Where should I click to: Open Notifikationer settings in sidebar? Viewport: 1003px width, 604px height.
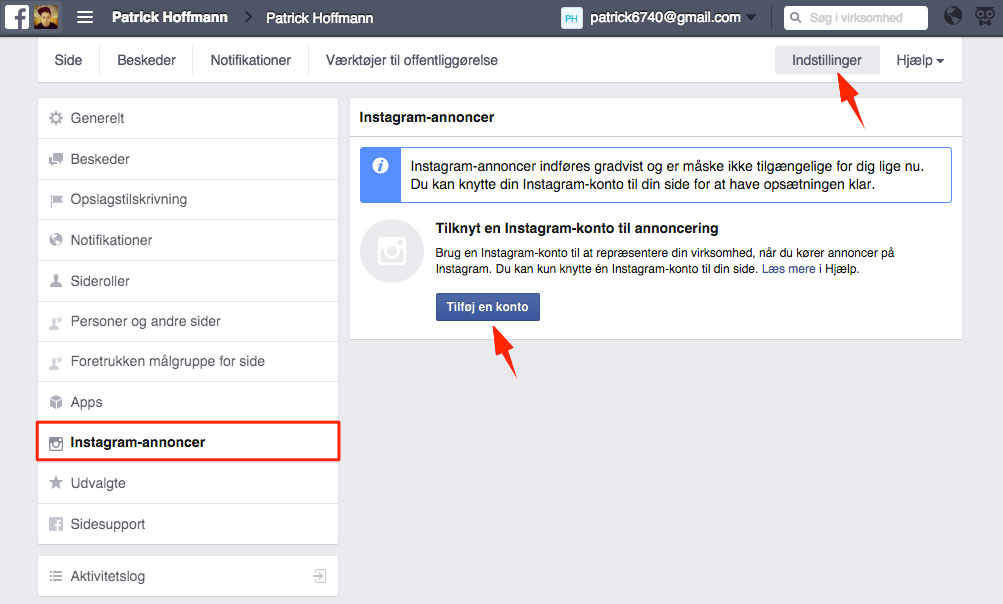[187, 240]
